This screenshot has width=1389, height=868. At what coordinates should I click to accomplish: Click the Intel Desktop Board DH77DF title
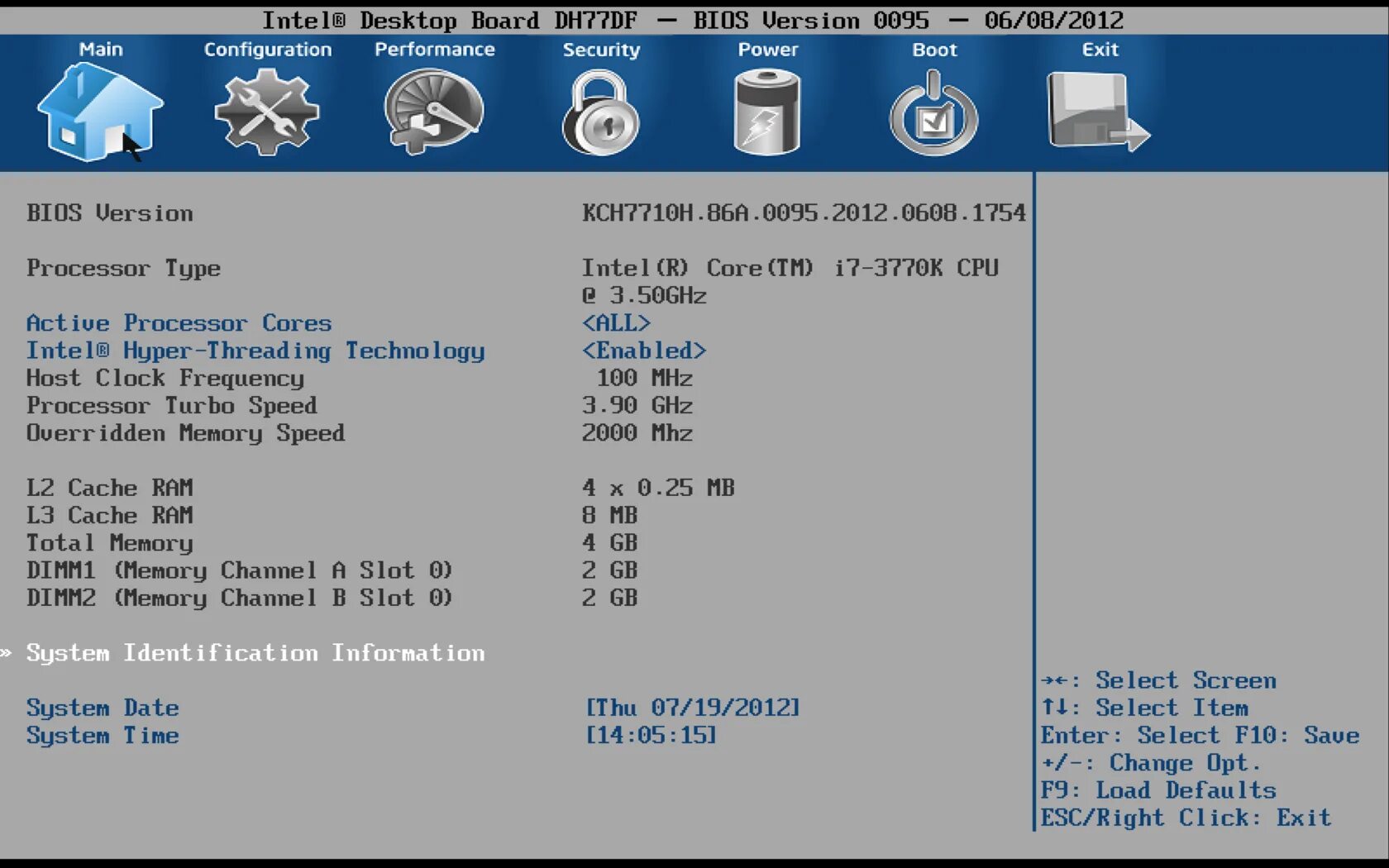450,21
